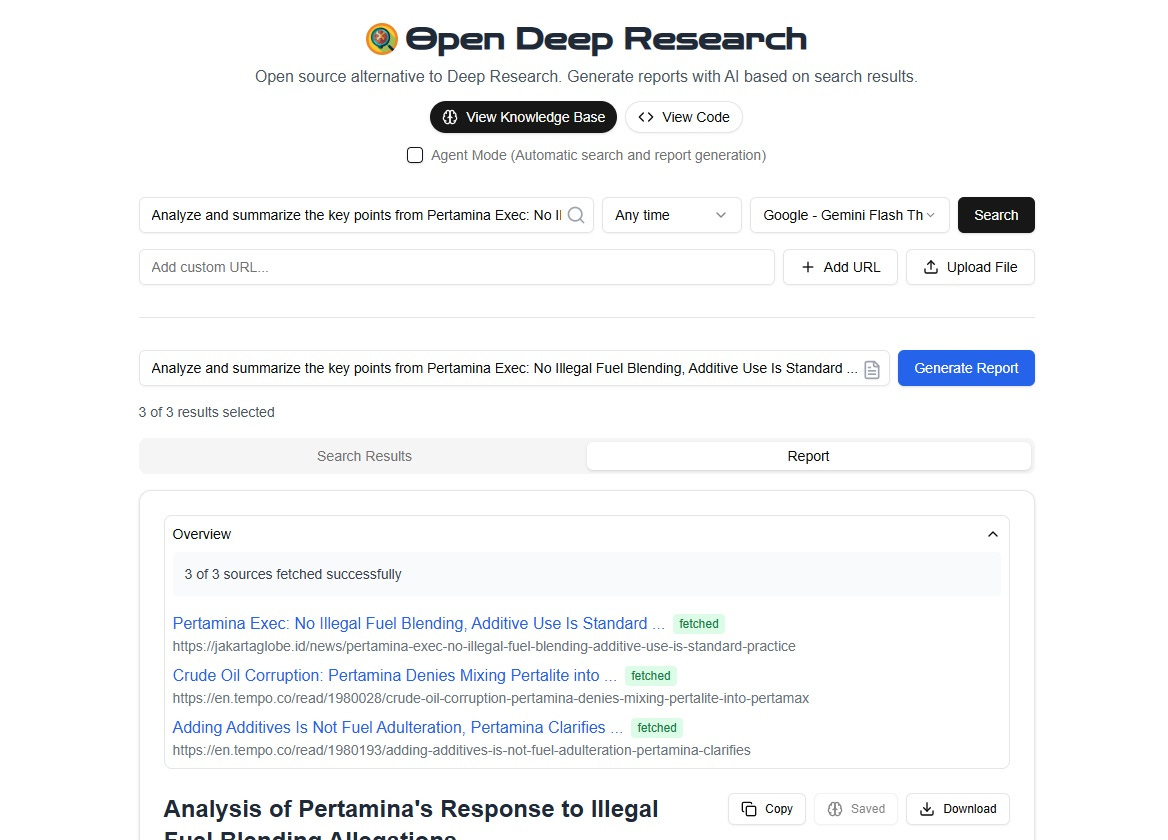Click the Overview section heading
The image size is (1168, 840).
[202, 535]
